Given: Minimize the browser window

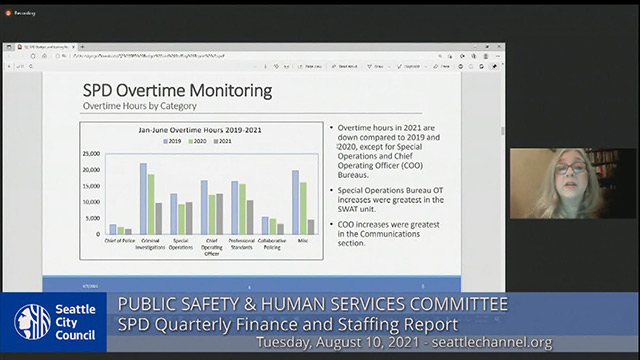Looking at the screenshot, I should pyautogui.click(x=475, y=47).
